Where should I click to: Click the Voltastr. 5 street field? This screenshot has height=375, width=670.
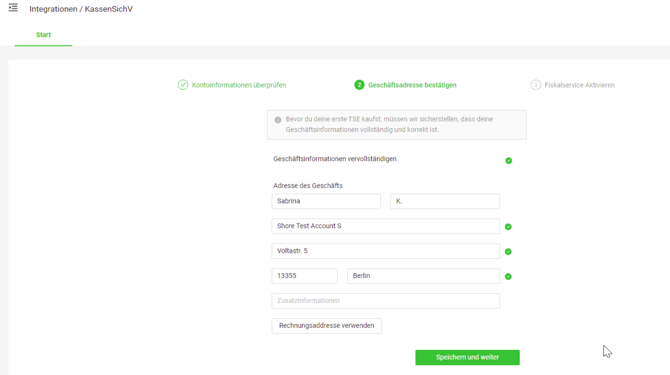click(x=385, y=251)
